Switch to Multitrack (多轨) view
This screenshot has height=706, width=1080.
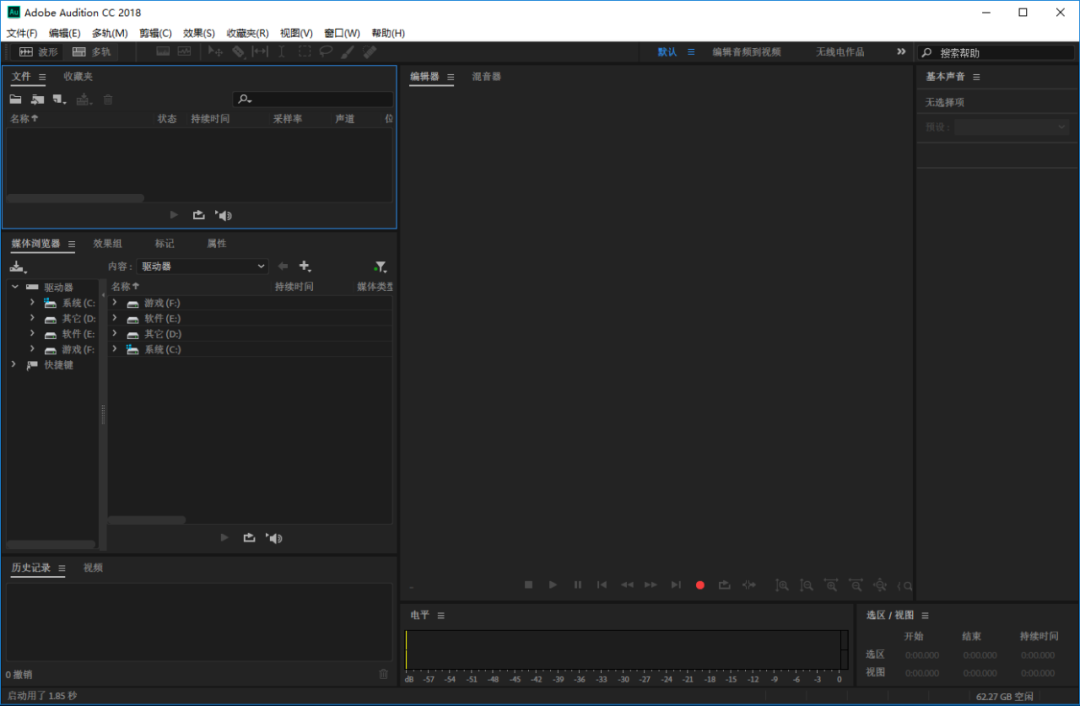click(x=92, y=52)
